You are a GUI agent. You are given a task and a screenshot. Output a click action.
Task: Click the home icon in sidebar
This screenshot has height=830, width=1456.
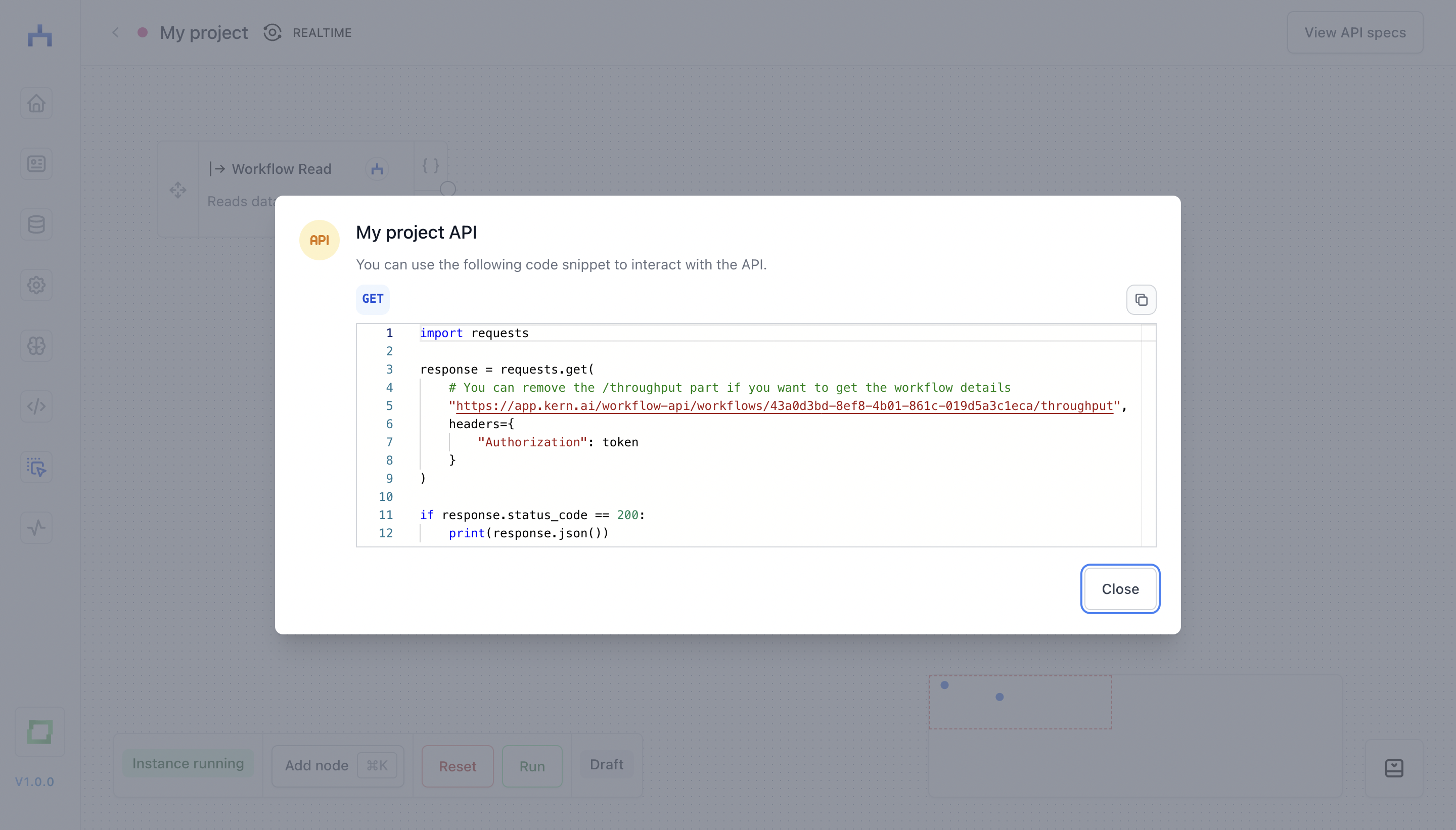coord(36,103)
